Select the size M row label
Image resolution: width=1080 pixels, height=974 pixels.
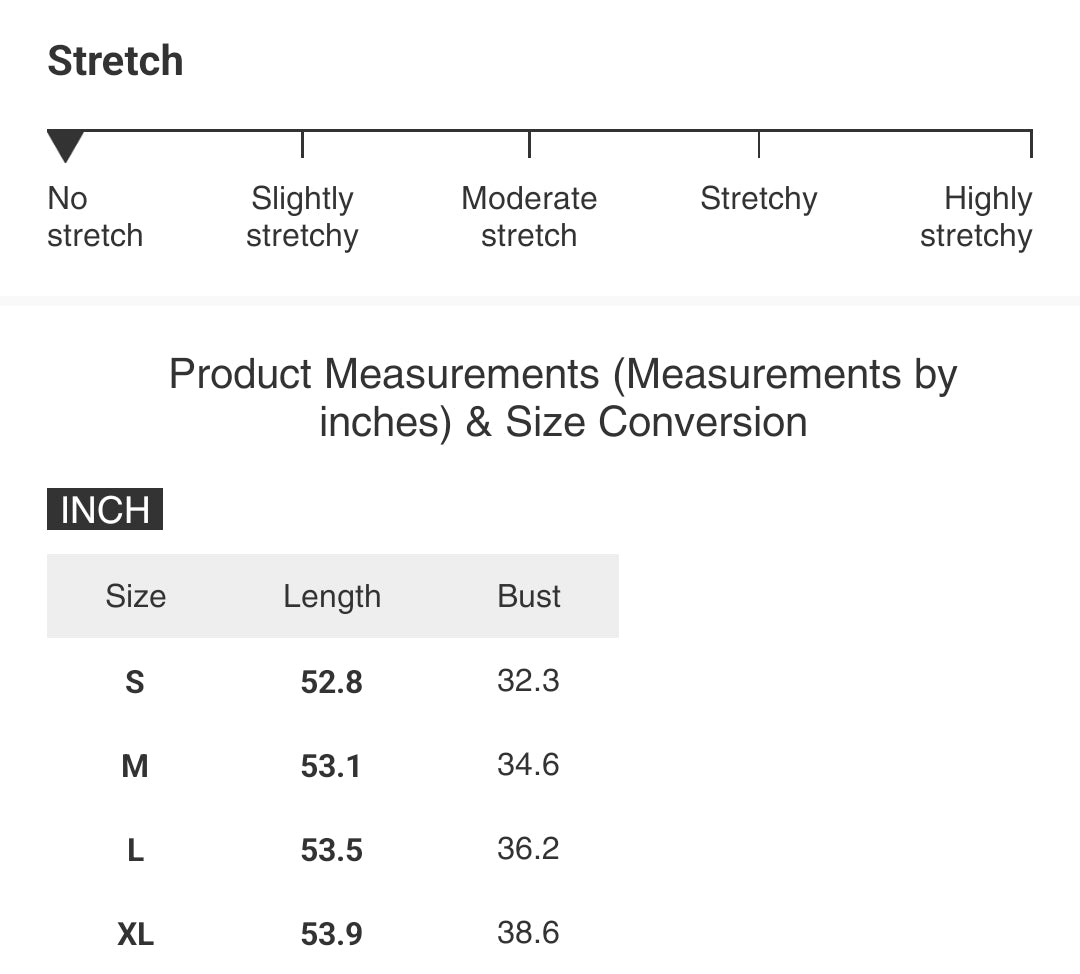point(135,766)
